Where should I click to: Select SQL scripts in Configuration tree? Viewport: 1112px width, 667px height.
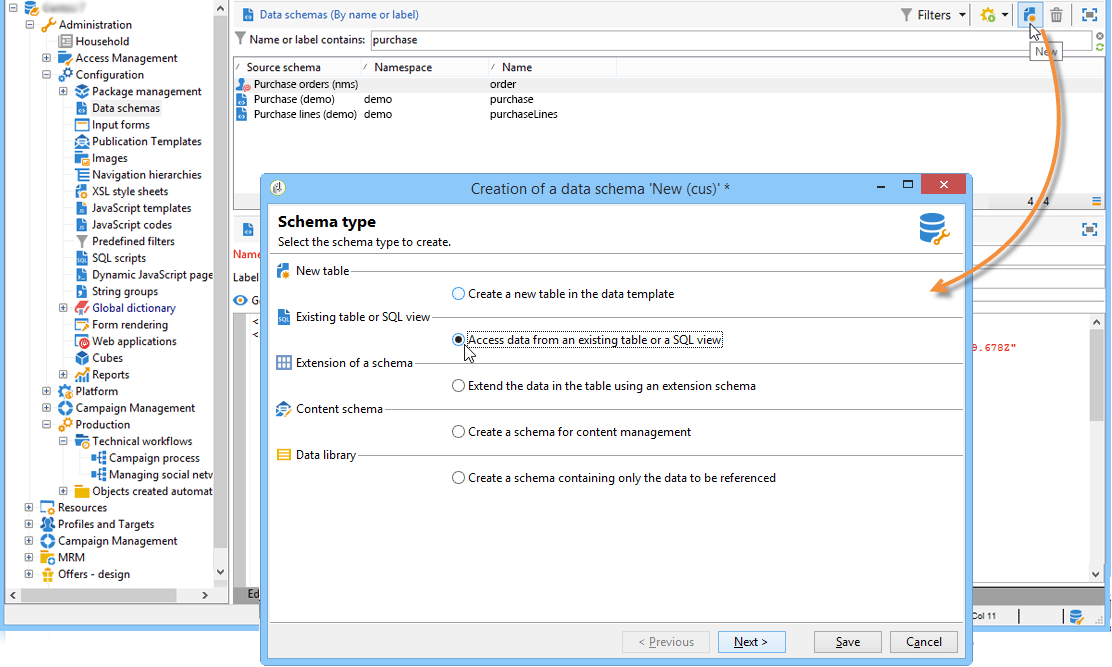click(x=118, y=258)
